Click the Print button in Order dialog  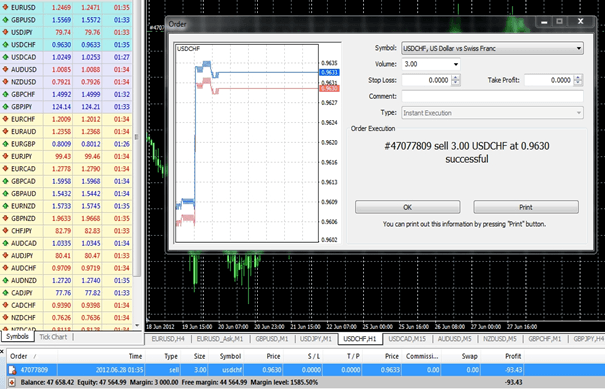coord(526,207)
